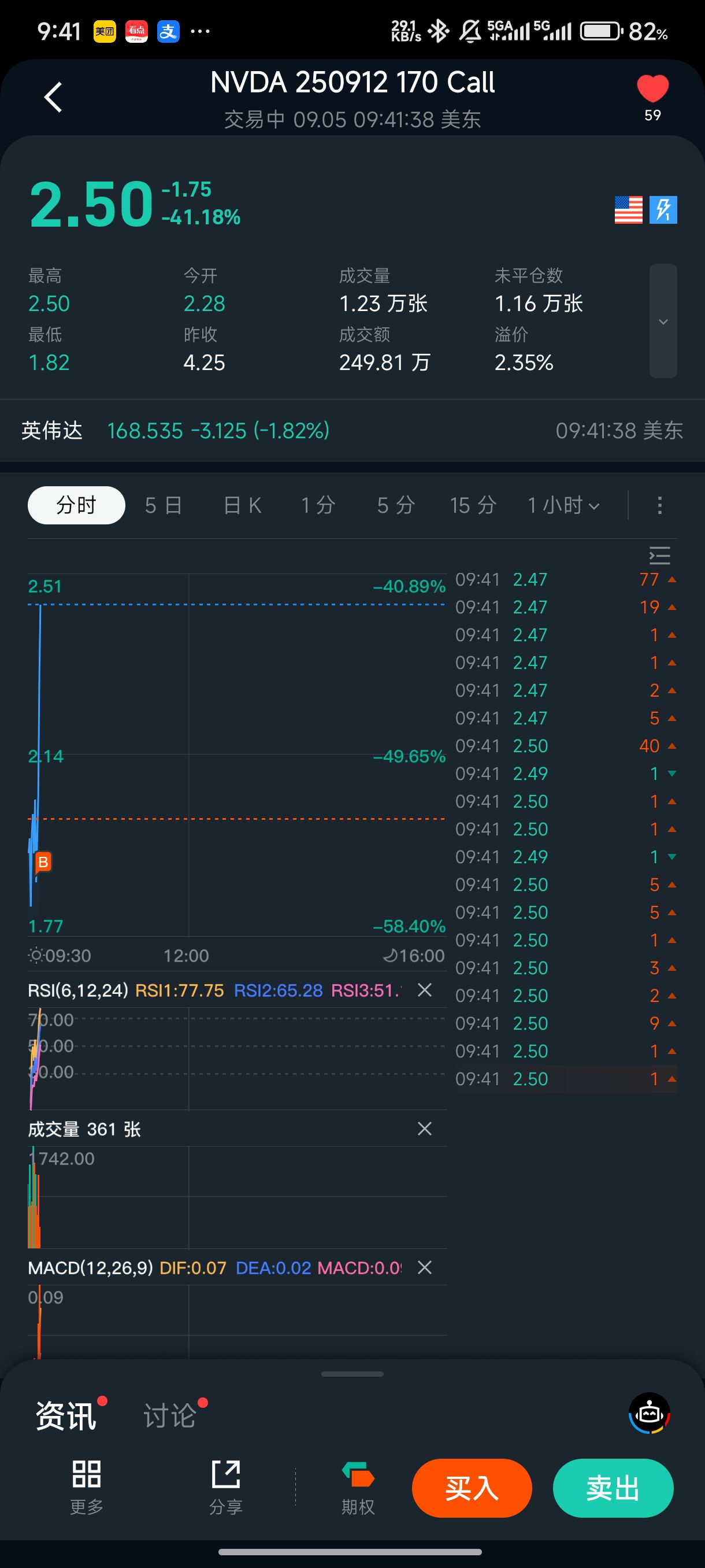Switch to the 5日 chart tab

(163, 505)
